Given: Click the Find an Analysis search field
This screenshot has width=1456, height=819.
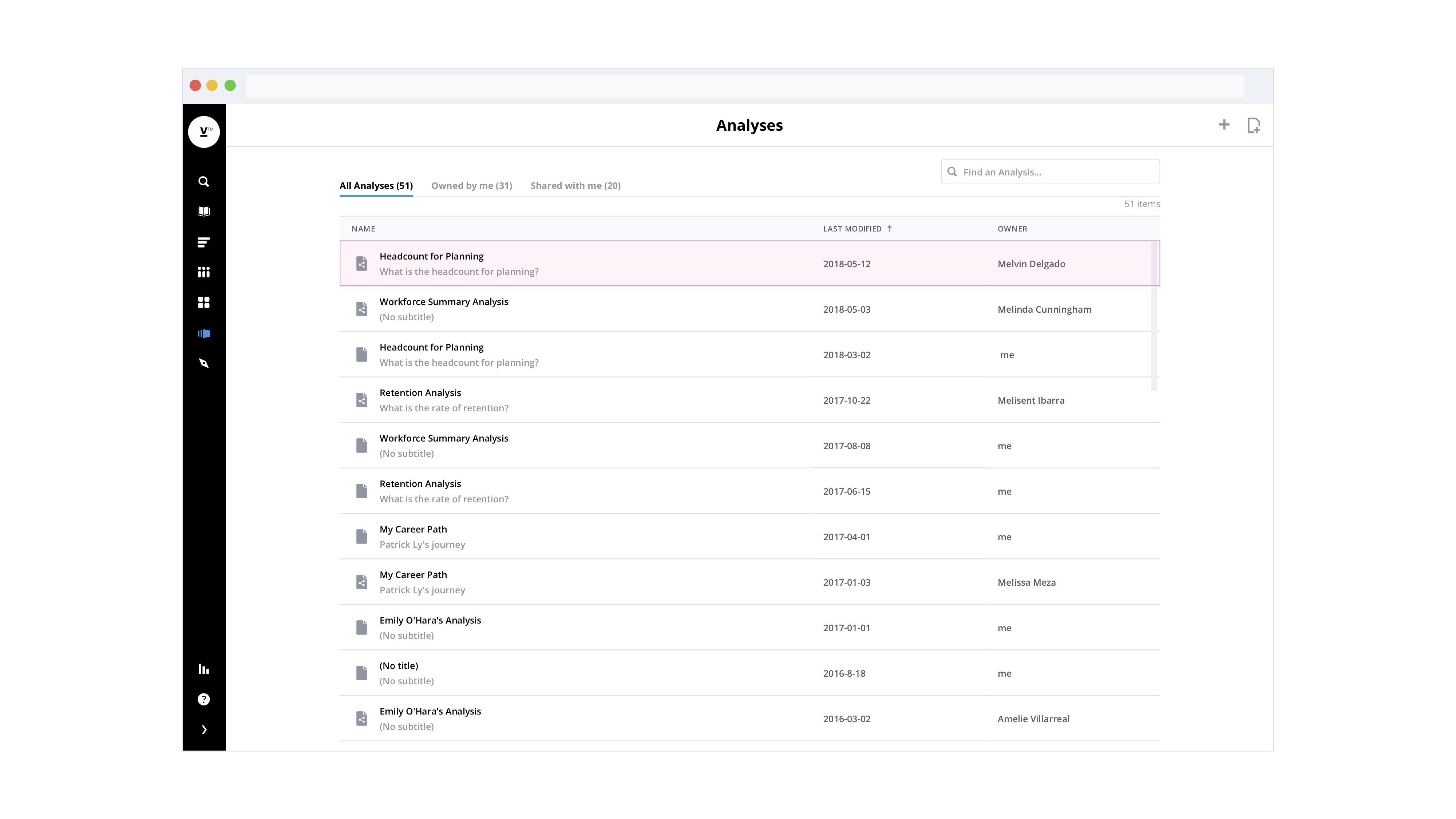Looking at the screenshot, I should (1050, 172).
